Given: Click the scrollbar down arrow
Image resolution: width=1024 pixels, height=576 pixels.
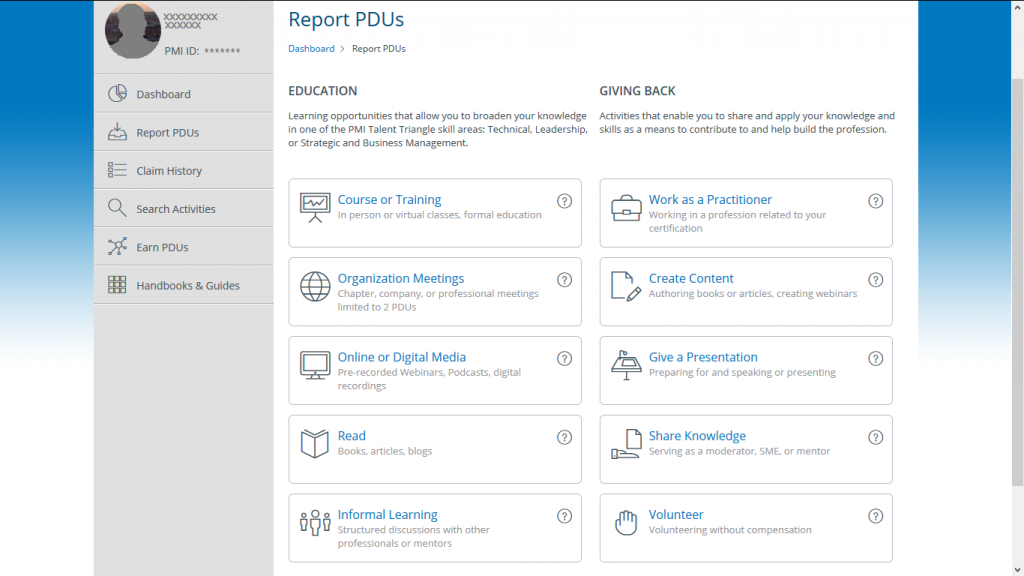Looking at the screenshot, I should coord(1017,570).
